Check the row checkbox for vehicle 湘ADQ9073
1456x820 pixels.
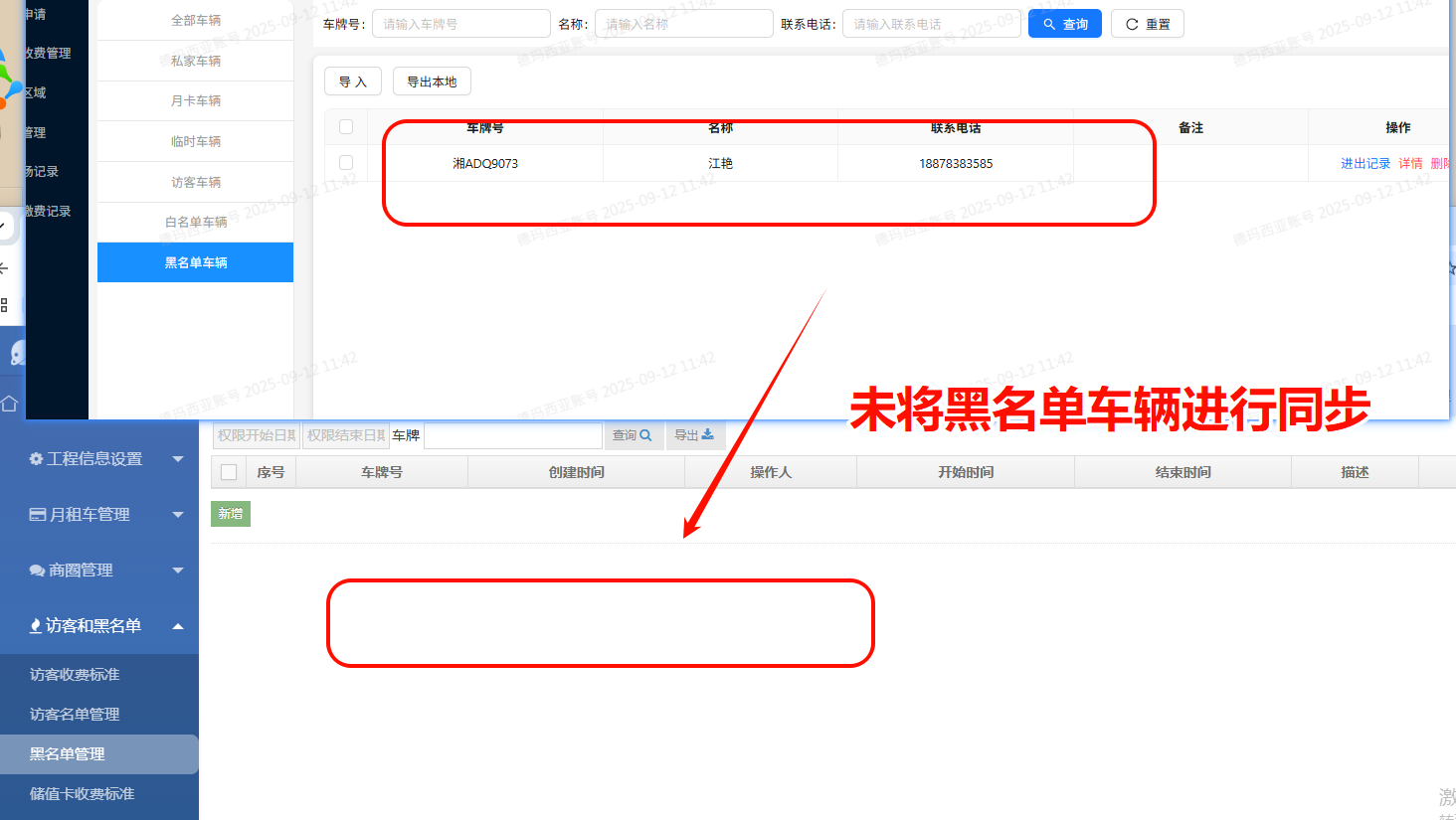(345, 162)
